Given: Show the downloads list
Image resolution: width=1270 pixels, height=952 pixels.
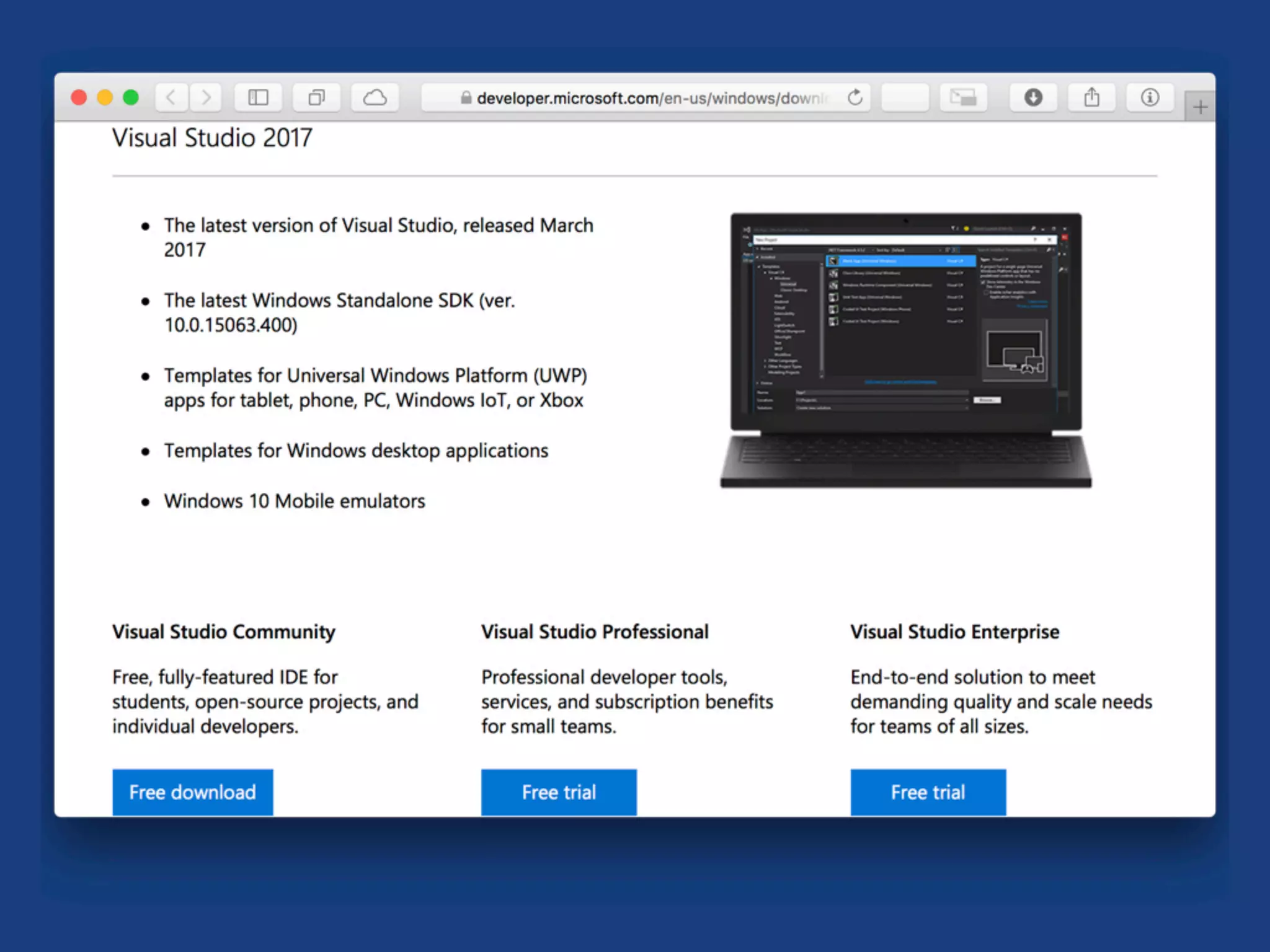Looking at the screenshot, I should click(x=1033, y=97).
